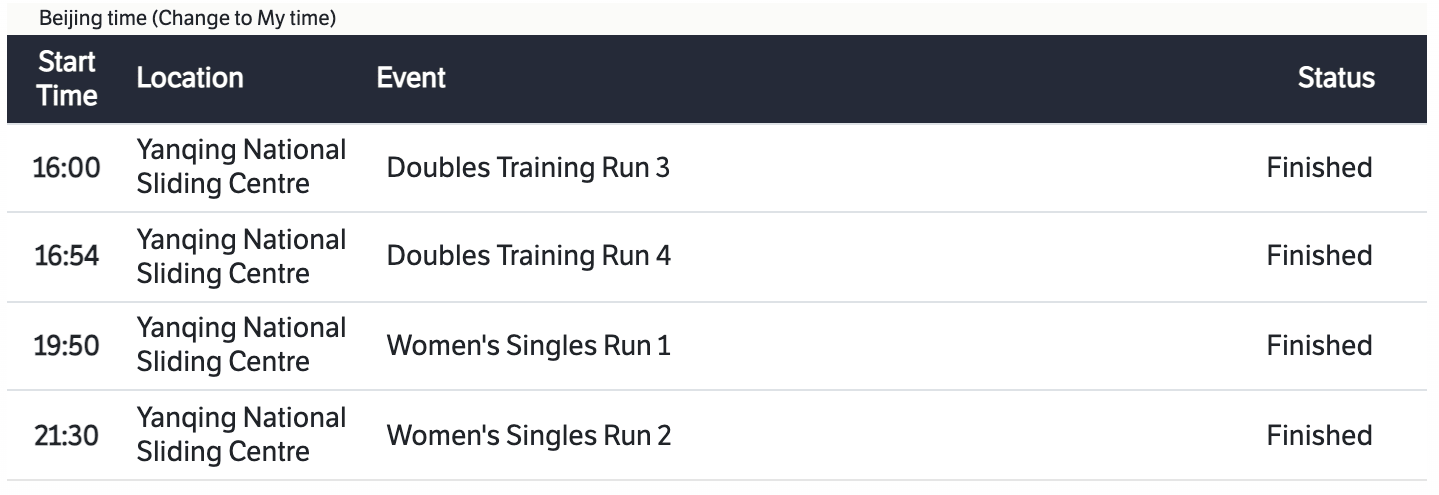Click the Start Time column header

[68, 79]
